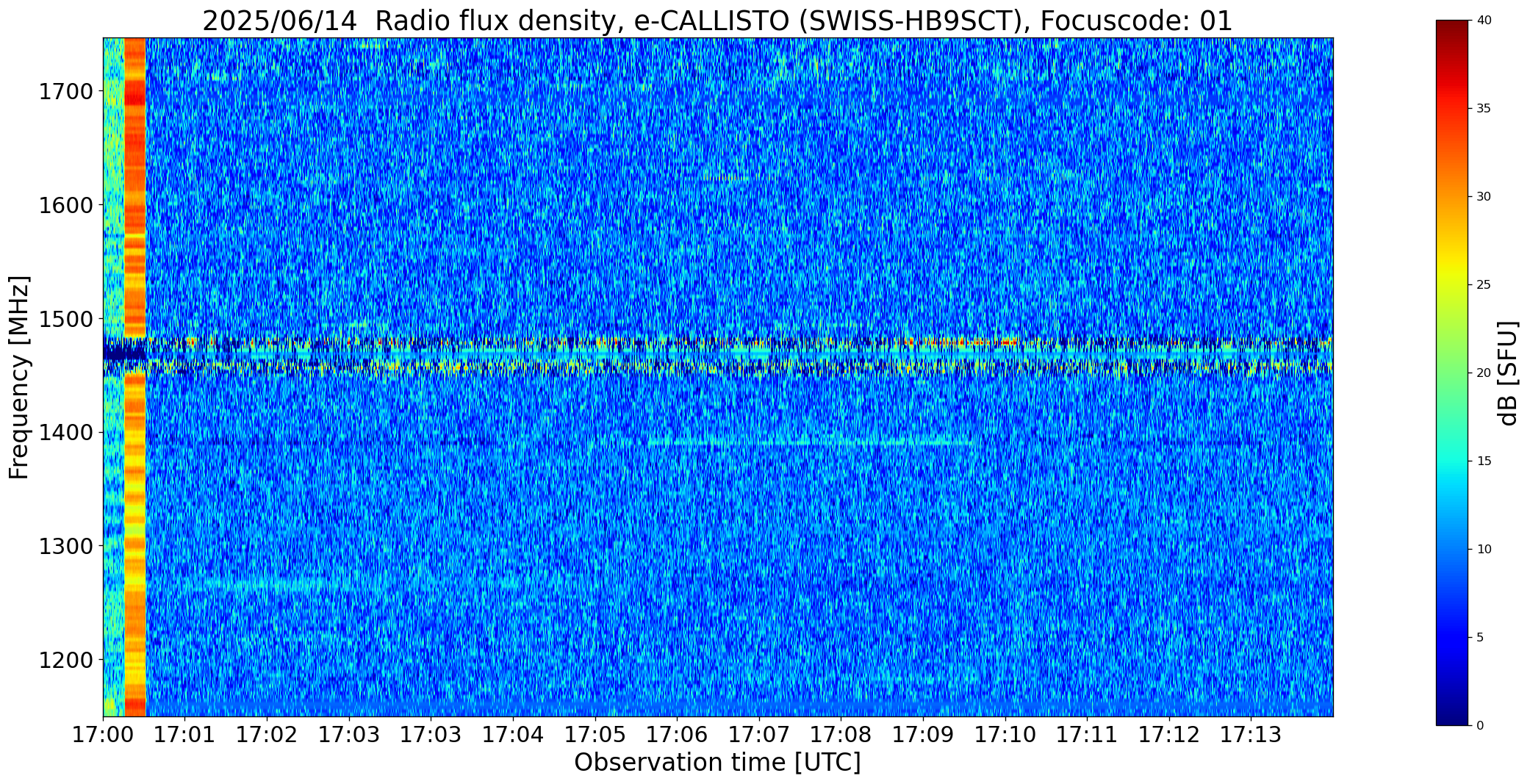Click the 17:08 time tick label
Image resolution: width=1530 pixels, height=784 pixels.
[841, 735]
